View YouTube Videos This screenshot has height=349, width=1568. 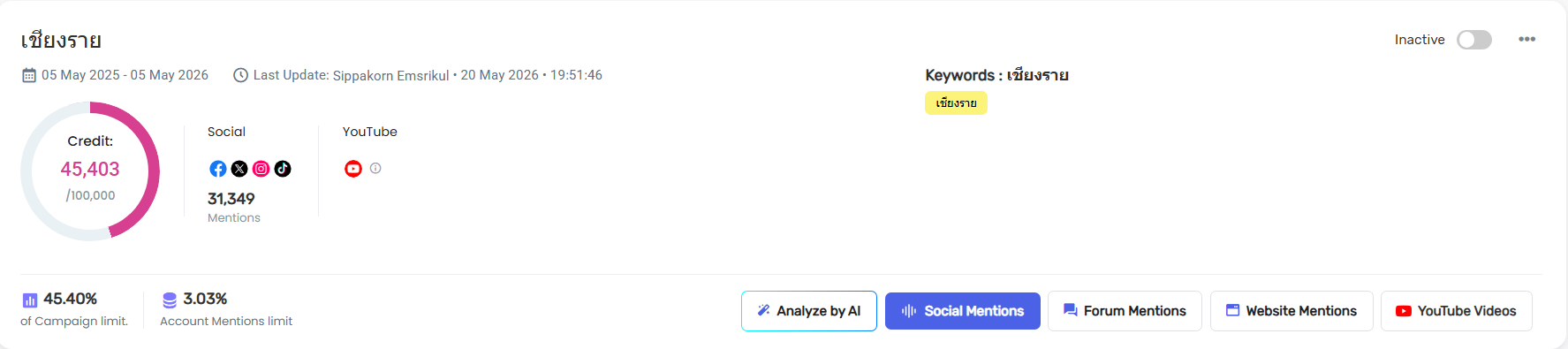coord(1457,311)
